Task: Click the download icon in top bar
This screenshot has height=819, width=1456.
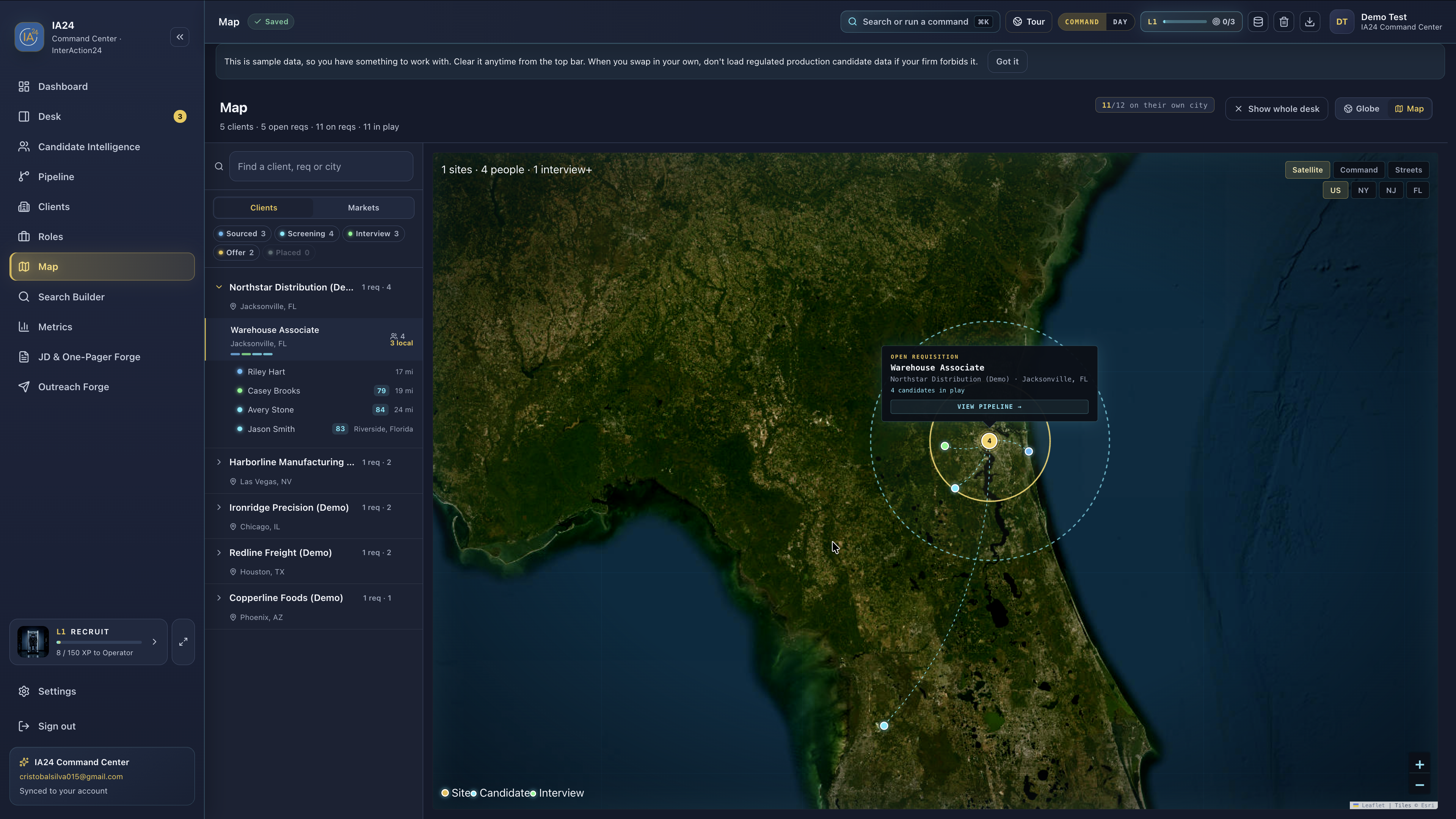Action: [x=1310, y=22]
